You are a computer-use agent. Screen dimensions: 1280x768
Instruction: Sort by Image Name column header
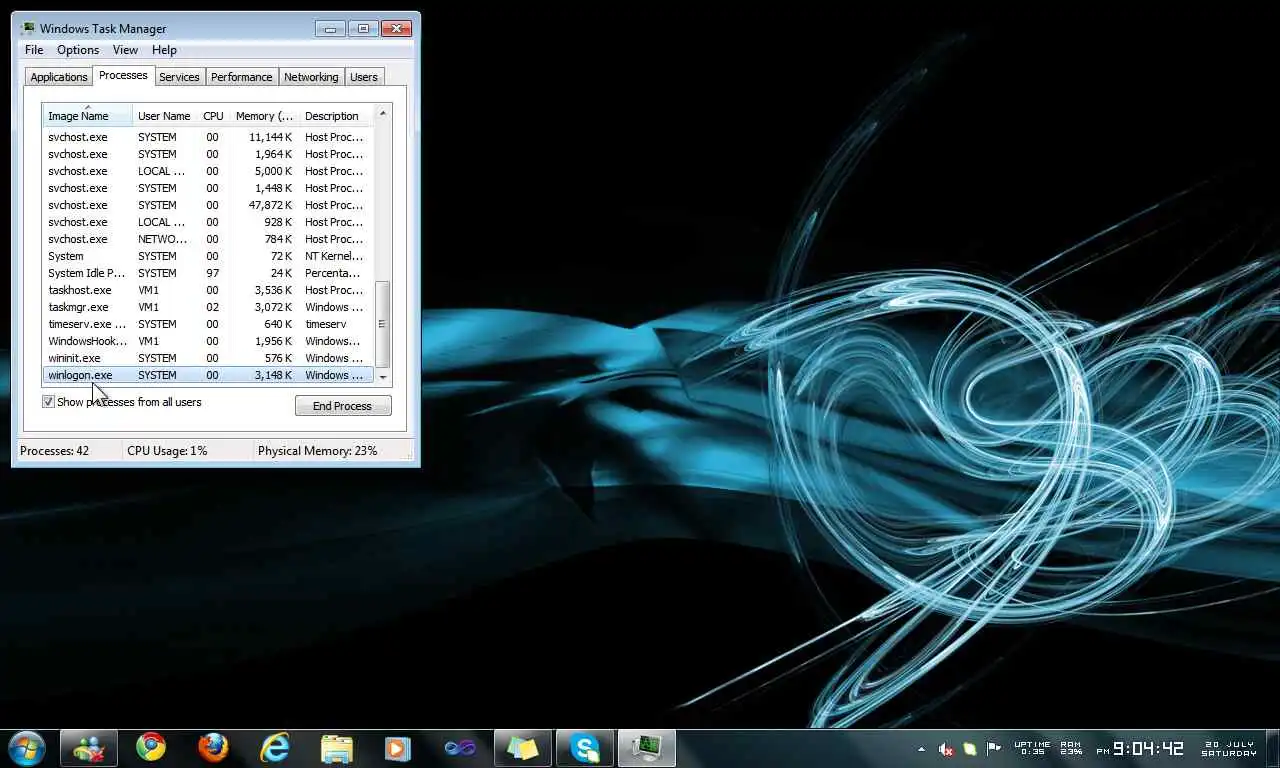[x=87, y=116]
